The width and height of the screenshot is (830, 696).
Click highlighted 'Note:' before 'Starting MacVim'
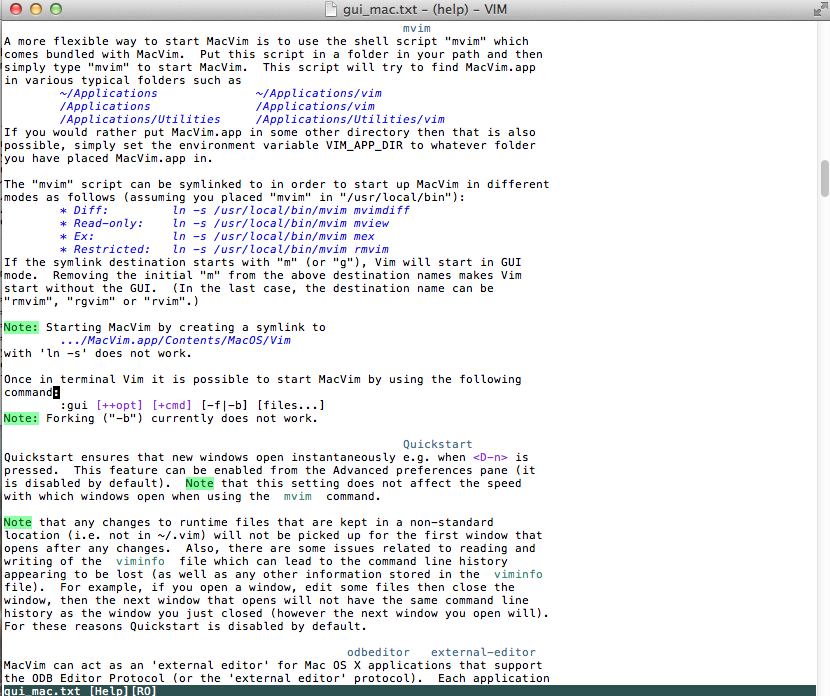click(21, 327)
